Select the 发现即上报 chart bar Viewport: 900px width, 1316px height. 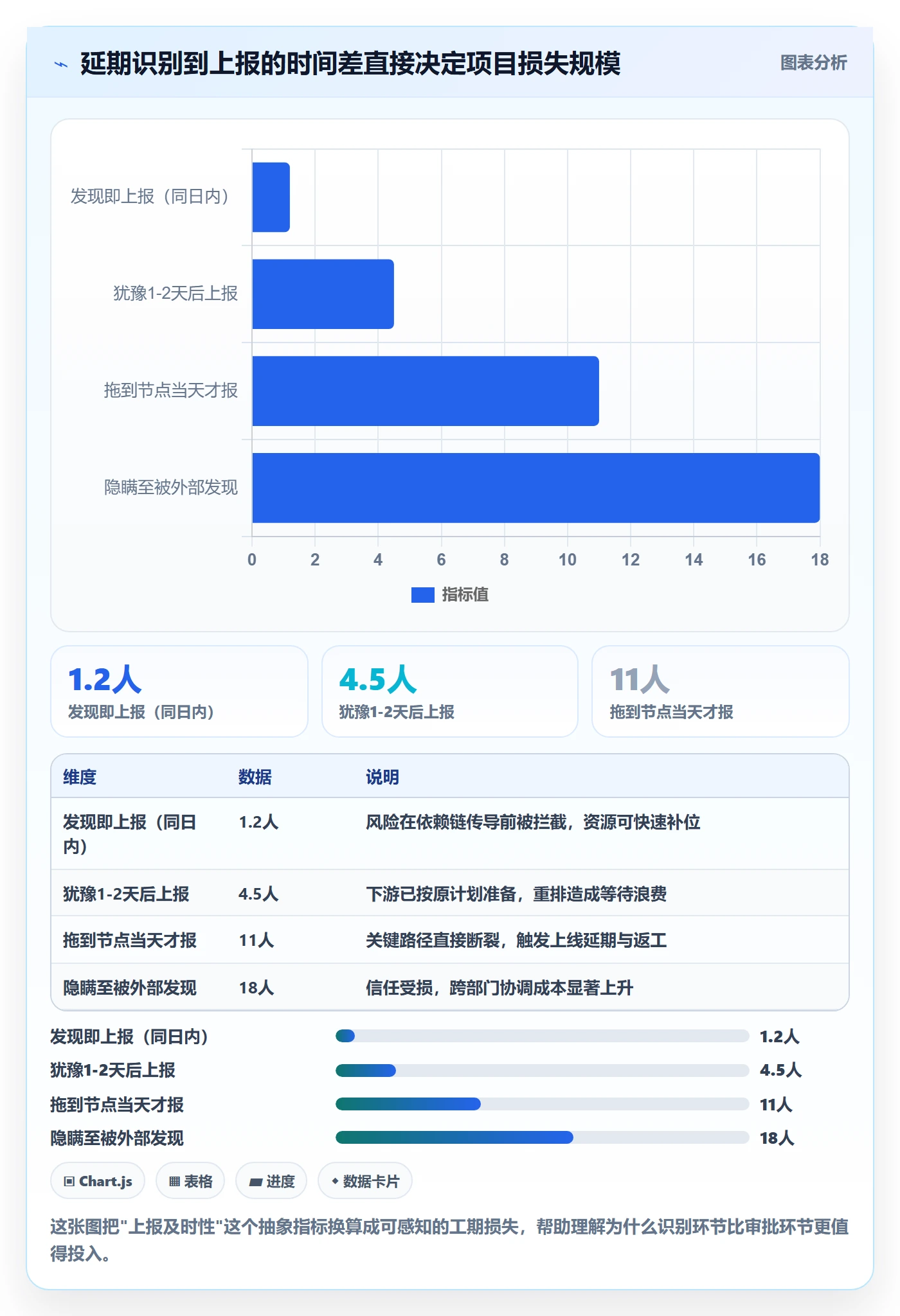[271, 197]
